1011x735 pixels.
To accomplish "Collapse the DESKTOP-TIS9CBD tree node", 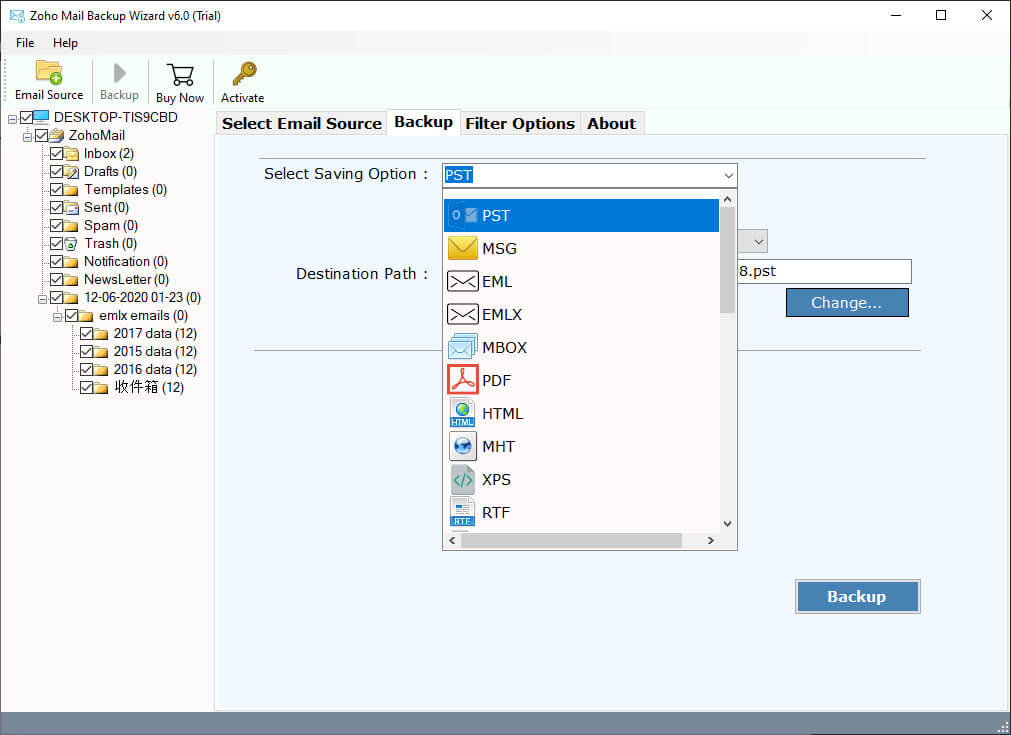I will click(x=12, y=119).
